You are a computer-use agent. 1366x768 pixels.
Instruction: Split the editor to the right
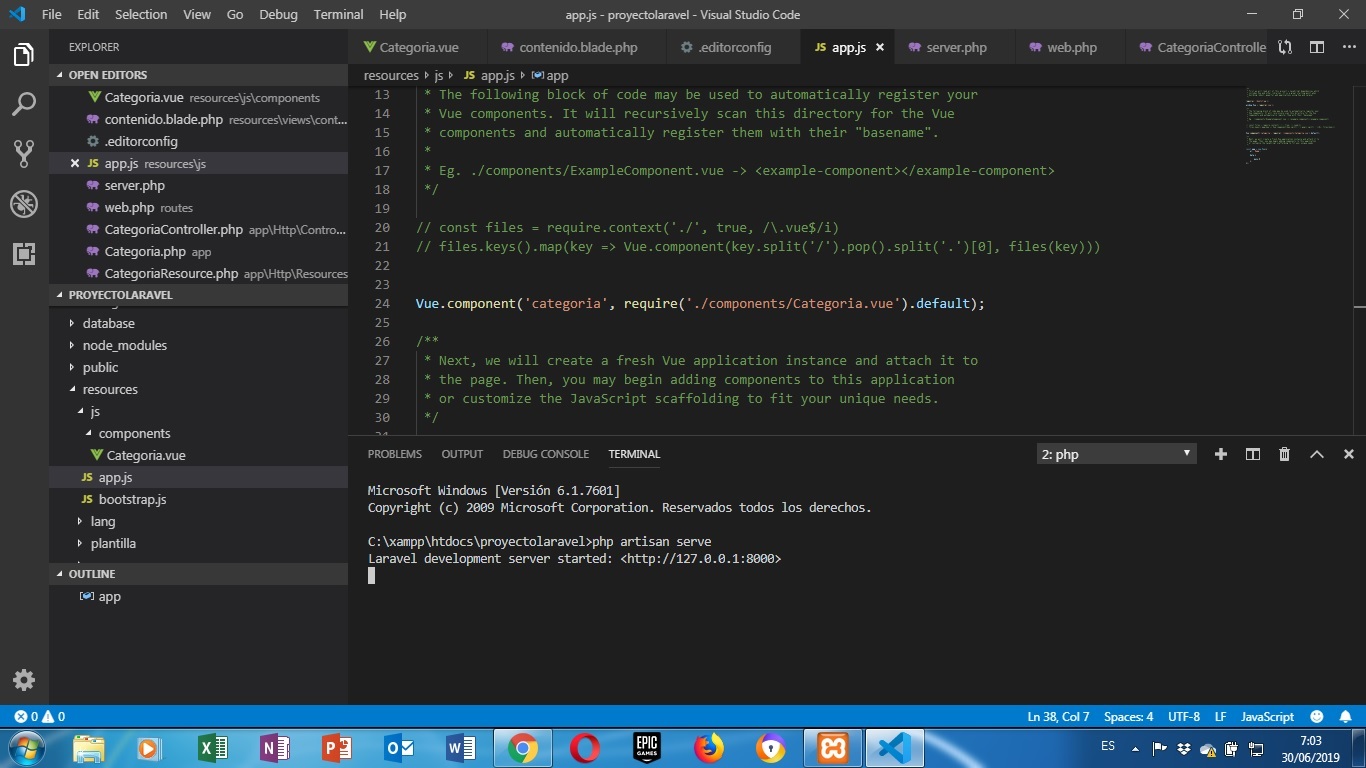[x=1317, y=47]
